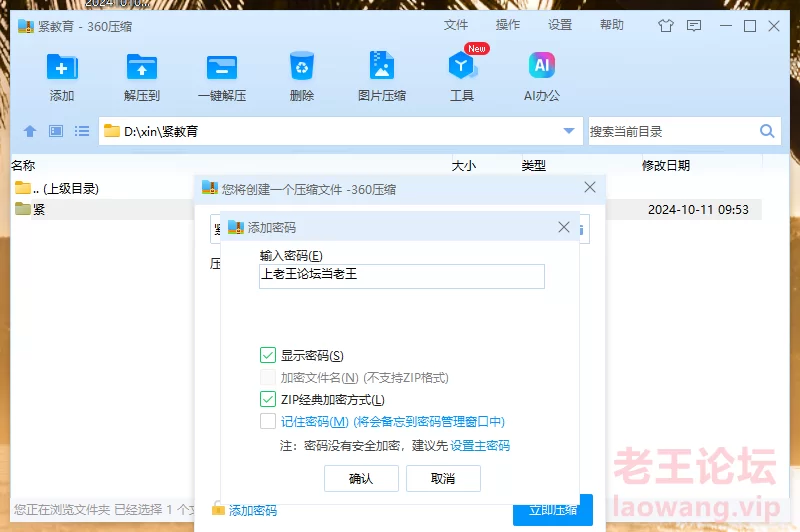
Task: Open the 设置 menu
Action: tap(560, 25)
